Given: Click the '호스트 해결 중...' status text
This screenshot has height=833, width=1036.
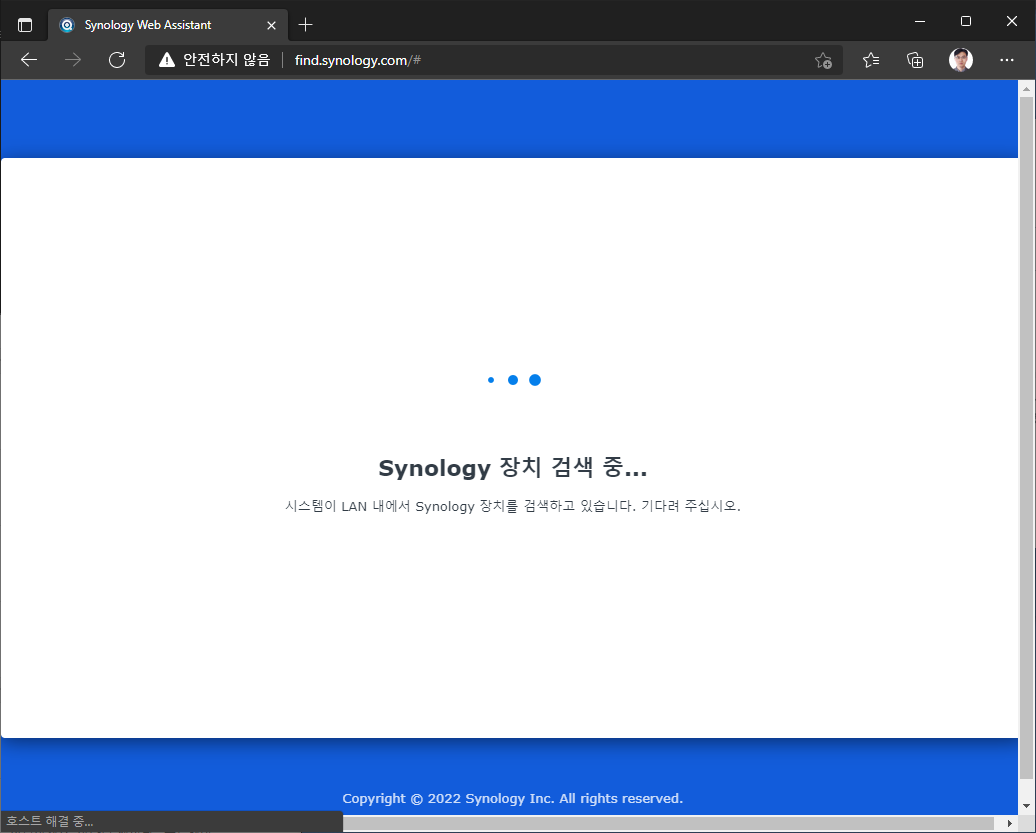Looking at the screenshot, I should [50, 821].
